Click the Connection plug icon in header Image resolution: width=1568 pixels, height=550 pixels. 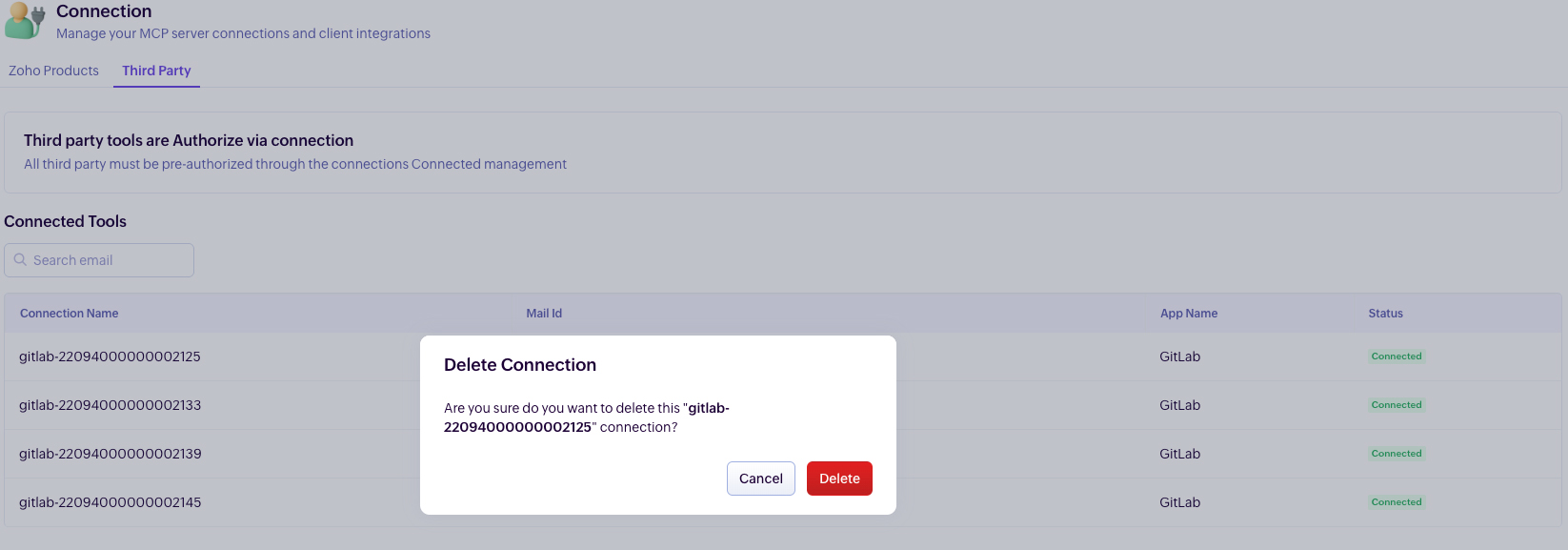tap(25, 22)
